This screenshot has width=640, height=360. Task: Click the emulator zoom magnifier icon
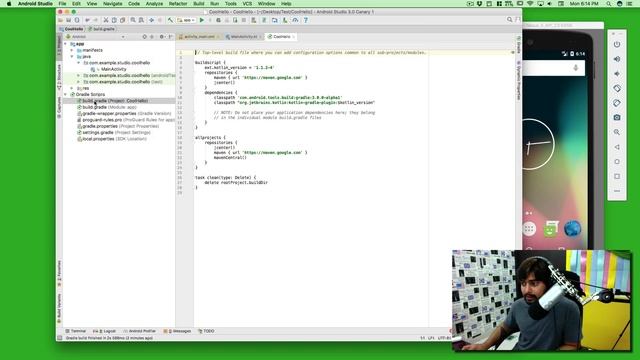point(617,132)
